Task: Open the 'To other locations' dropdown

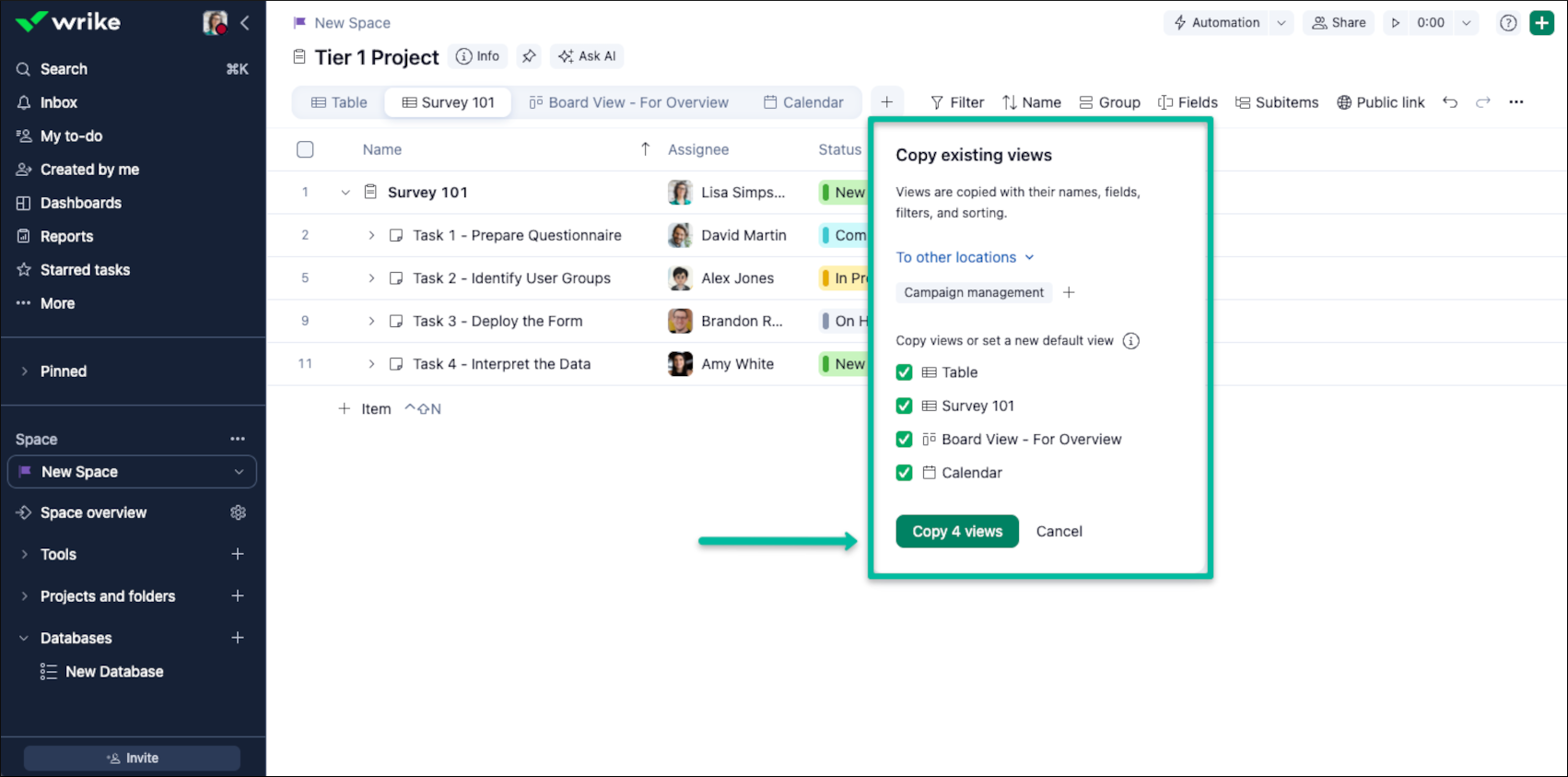Action: click(x=965, y=257)
